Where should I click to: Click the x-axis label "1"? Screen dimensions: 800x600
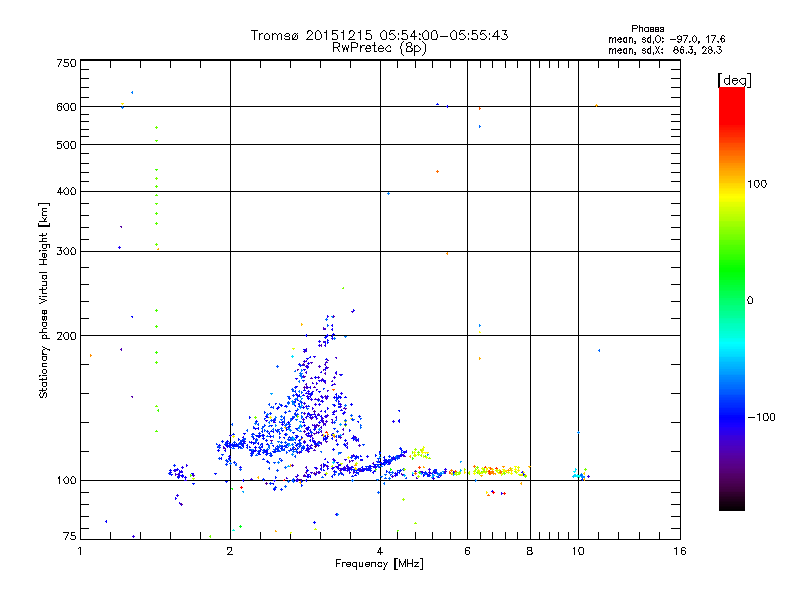click(80, 551)
